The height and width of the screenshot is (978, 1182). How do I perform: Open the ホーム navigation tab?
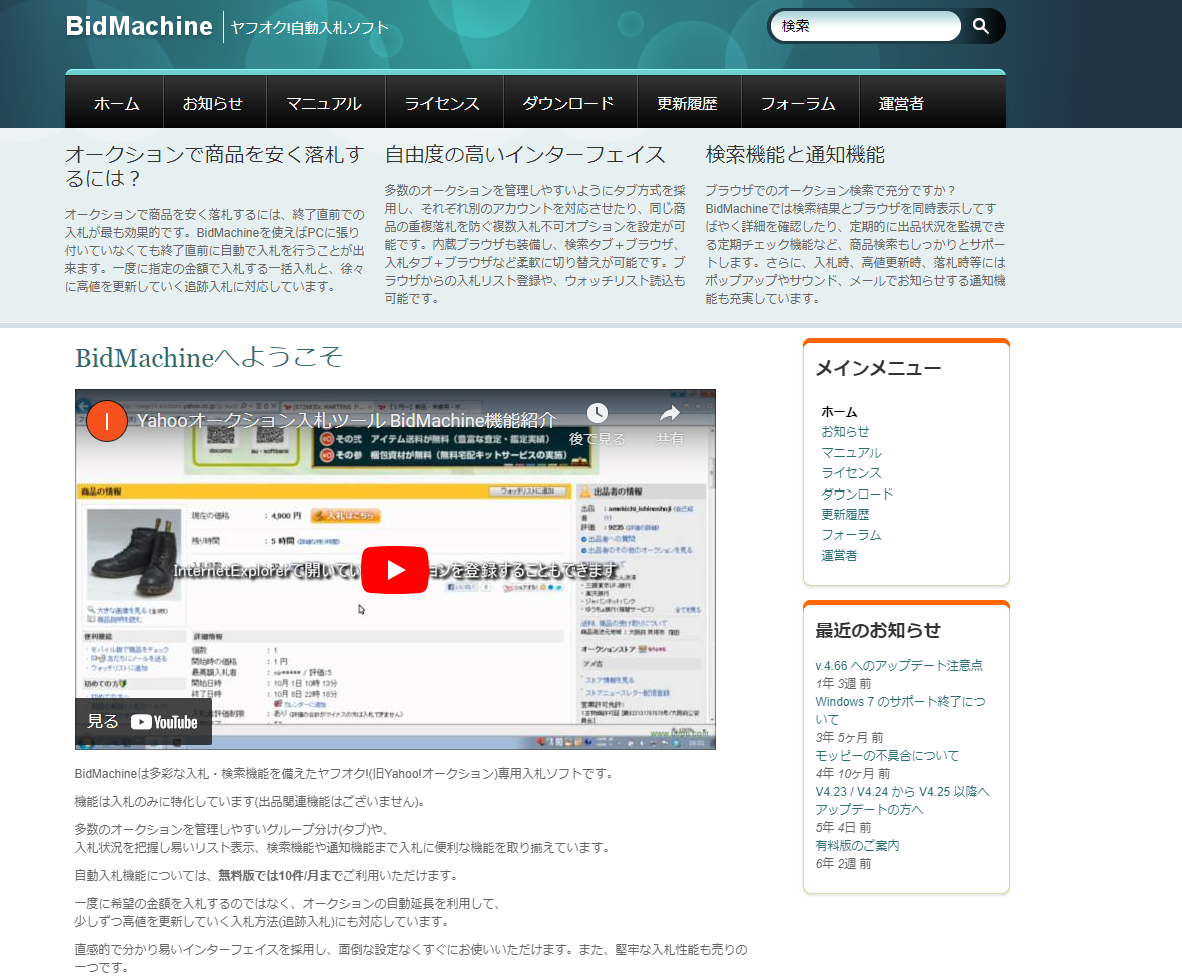(116, 103)
